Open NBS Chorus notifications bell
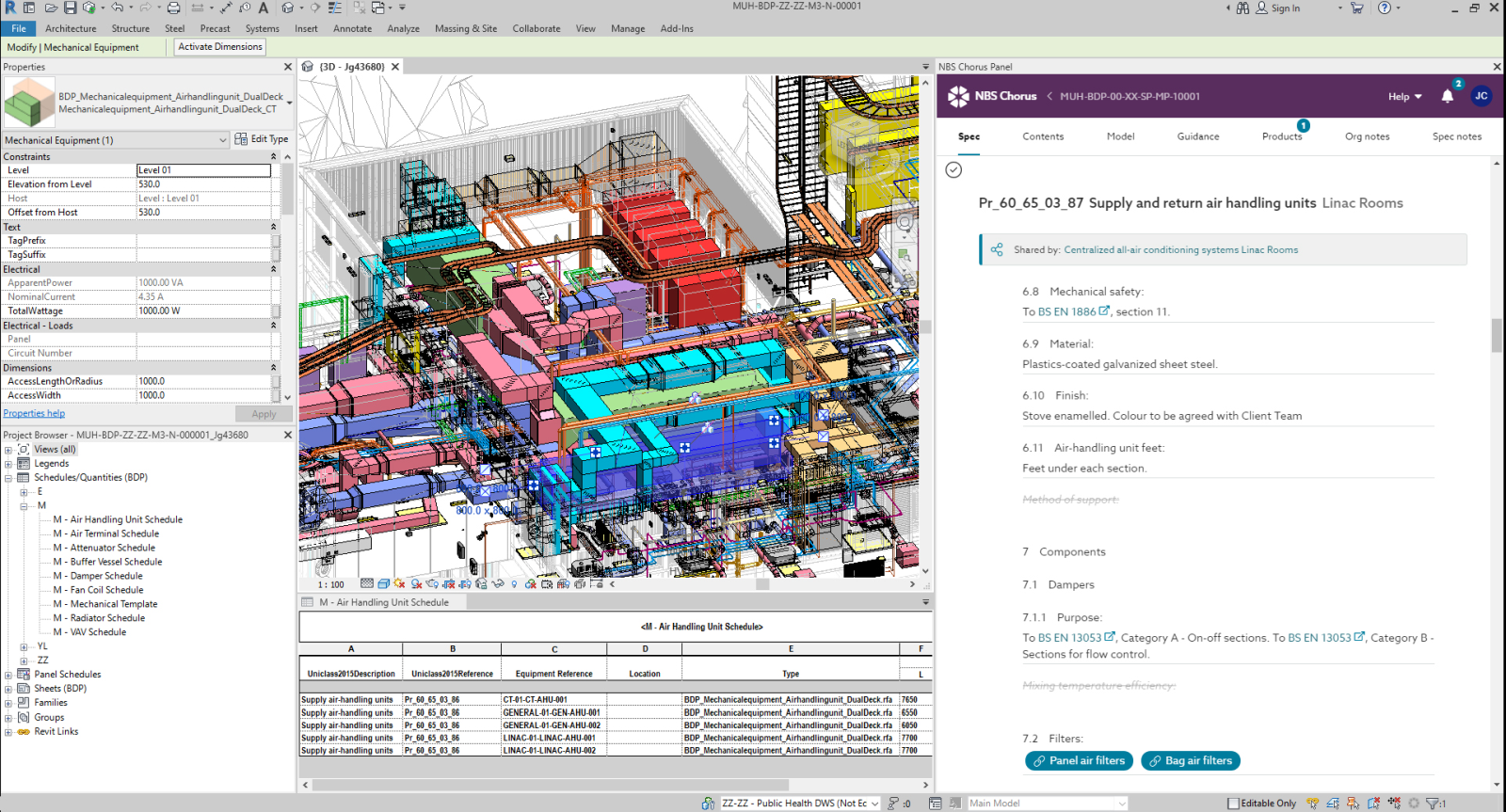The height and width of the screenshot is (812, 1506). click(1447, 96)
